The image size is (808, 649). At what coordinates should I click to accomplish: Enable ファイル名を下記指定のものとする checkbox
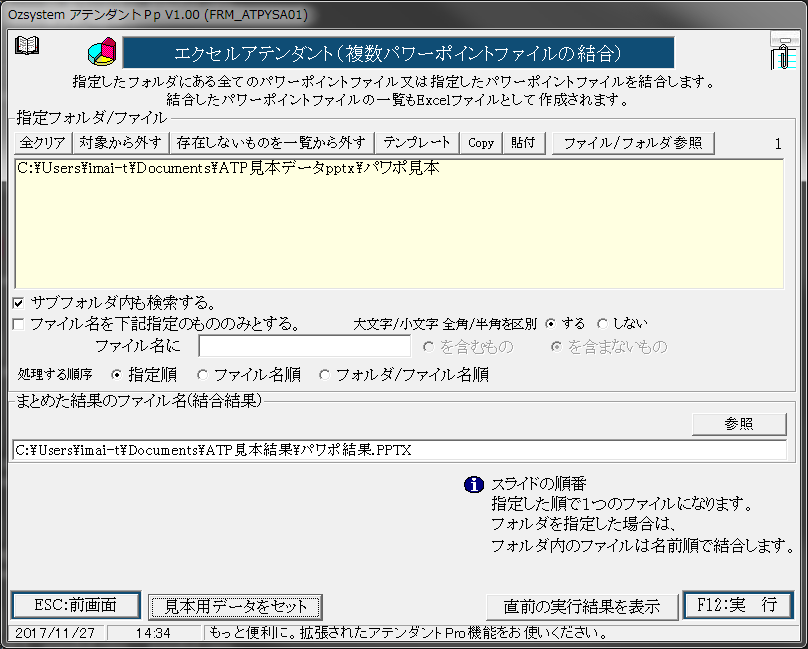[x=16, y=323]
